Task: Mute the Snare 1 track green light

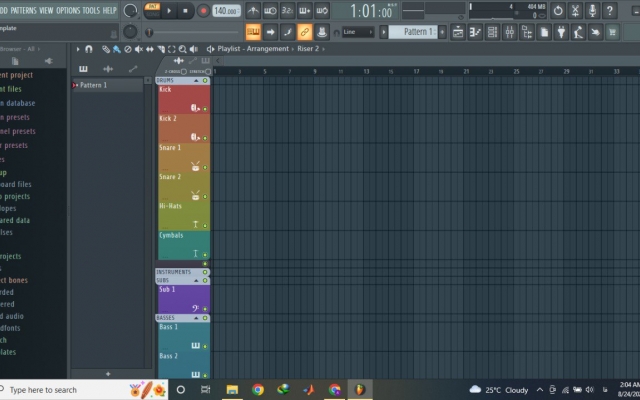Action: click(205, 167)
